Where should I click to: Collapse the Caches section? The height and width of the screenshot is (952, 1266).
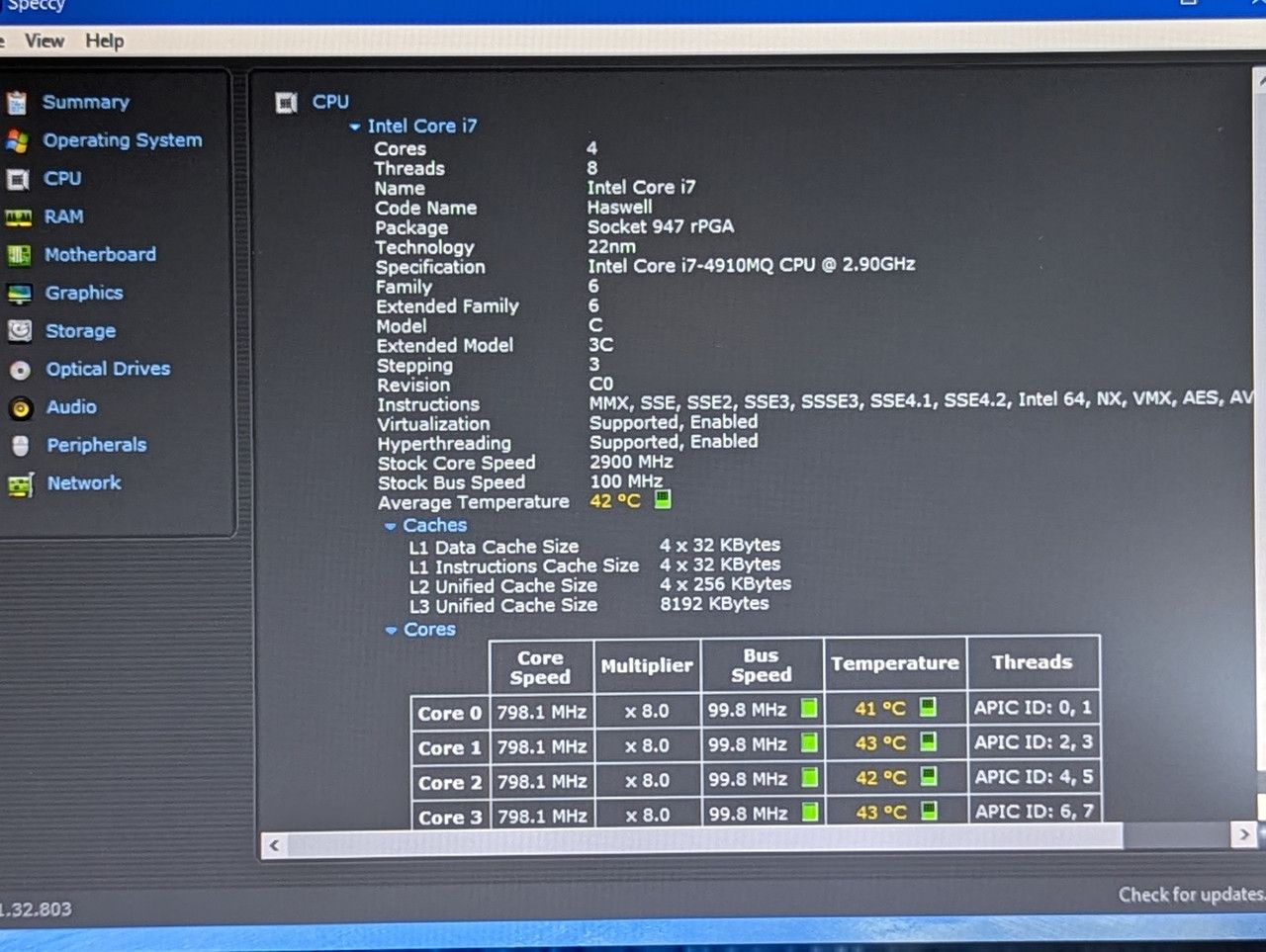pyautogui.click(x=391, y=526)
